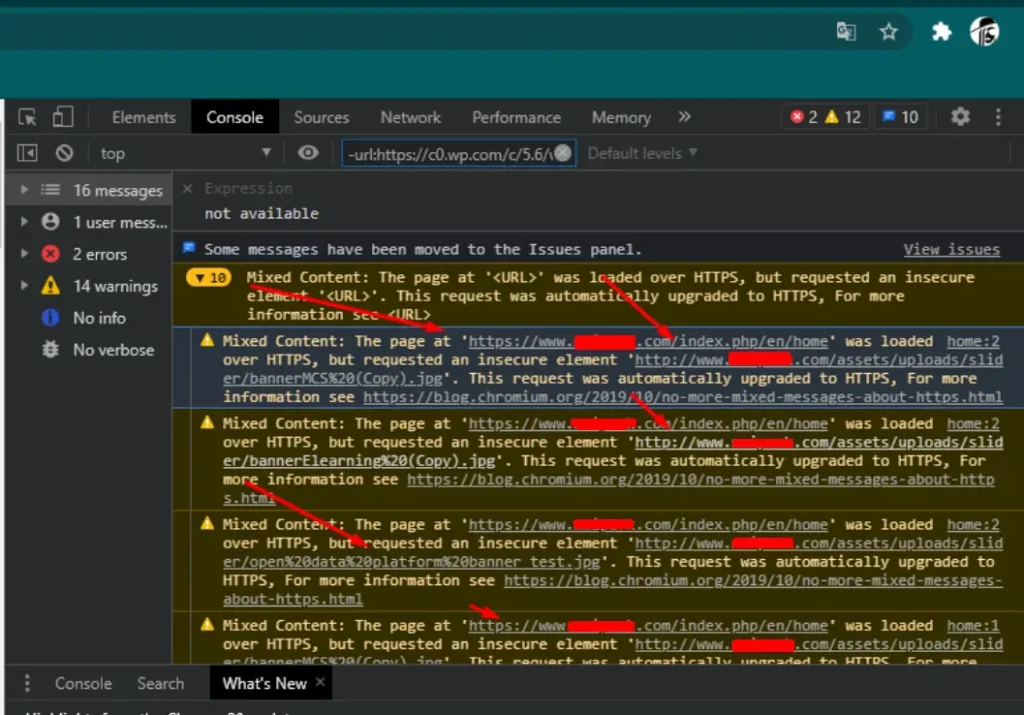
Task: Clear the filter input with its x button
Action: 562,153
